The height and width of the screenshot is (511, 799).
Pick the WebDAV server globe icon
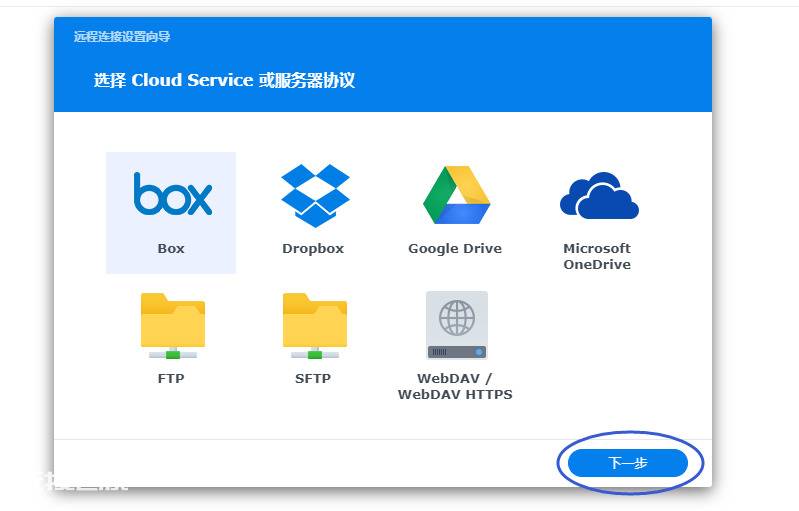457,326
